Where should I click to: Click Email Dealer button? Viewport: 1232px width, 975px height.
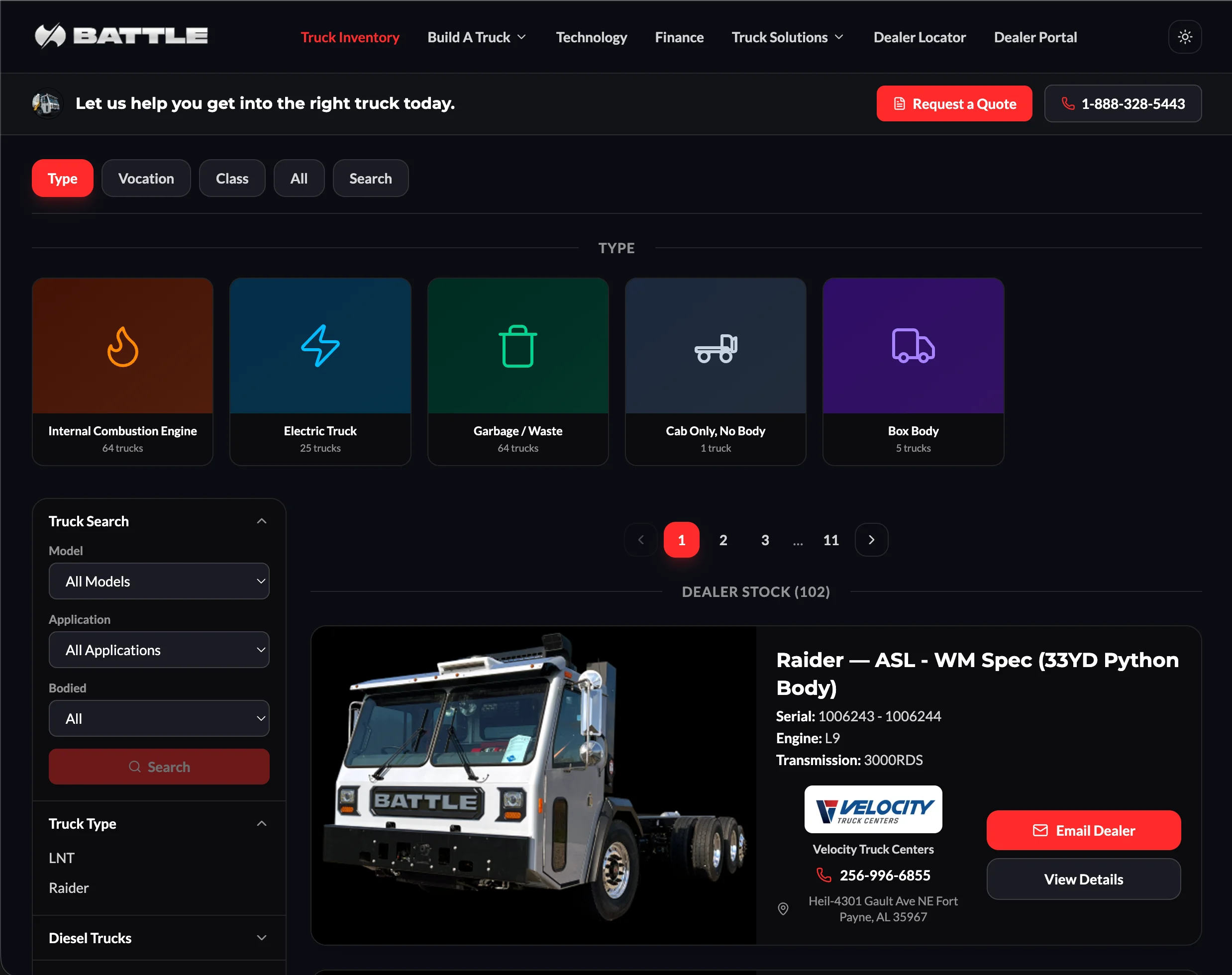click(1084, 831)
